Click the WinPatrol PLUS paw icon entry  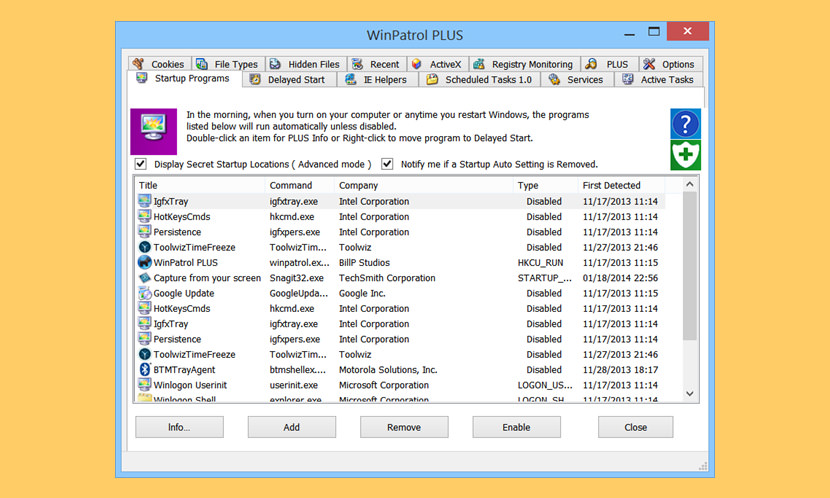pos(145,263)
